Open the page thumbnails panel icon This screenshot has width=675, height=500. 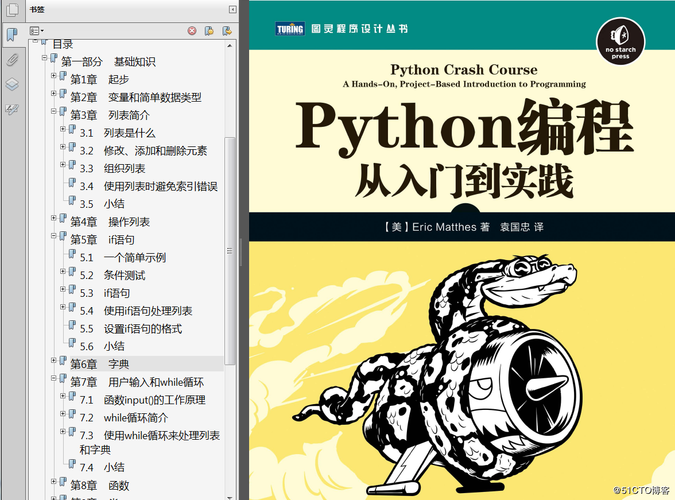pyautogui.click(x=12, y=9)
